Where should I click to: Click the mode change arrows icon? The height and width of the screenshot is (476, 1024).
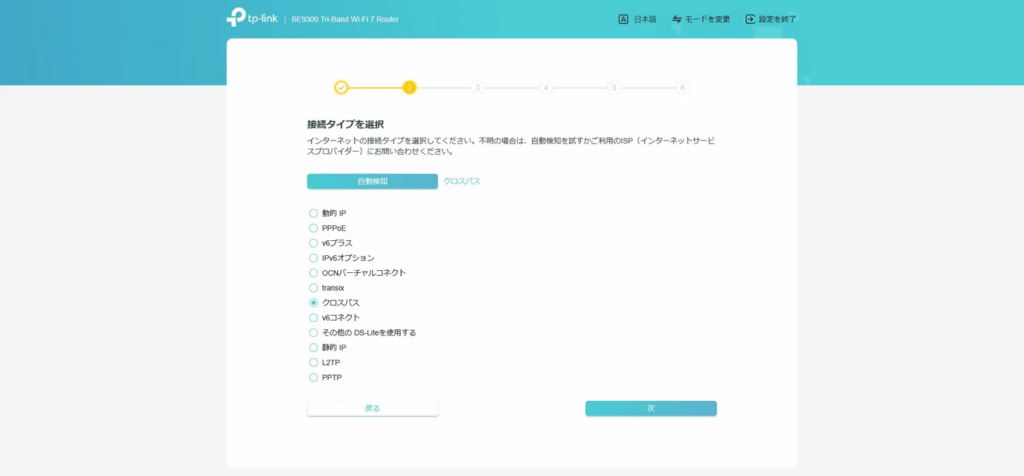tap(677, 19)
